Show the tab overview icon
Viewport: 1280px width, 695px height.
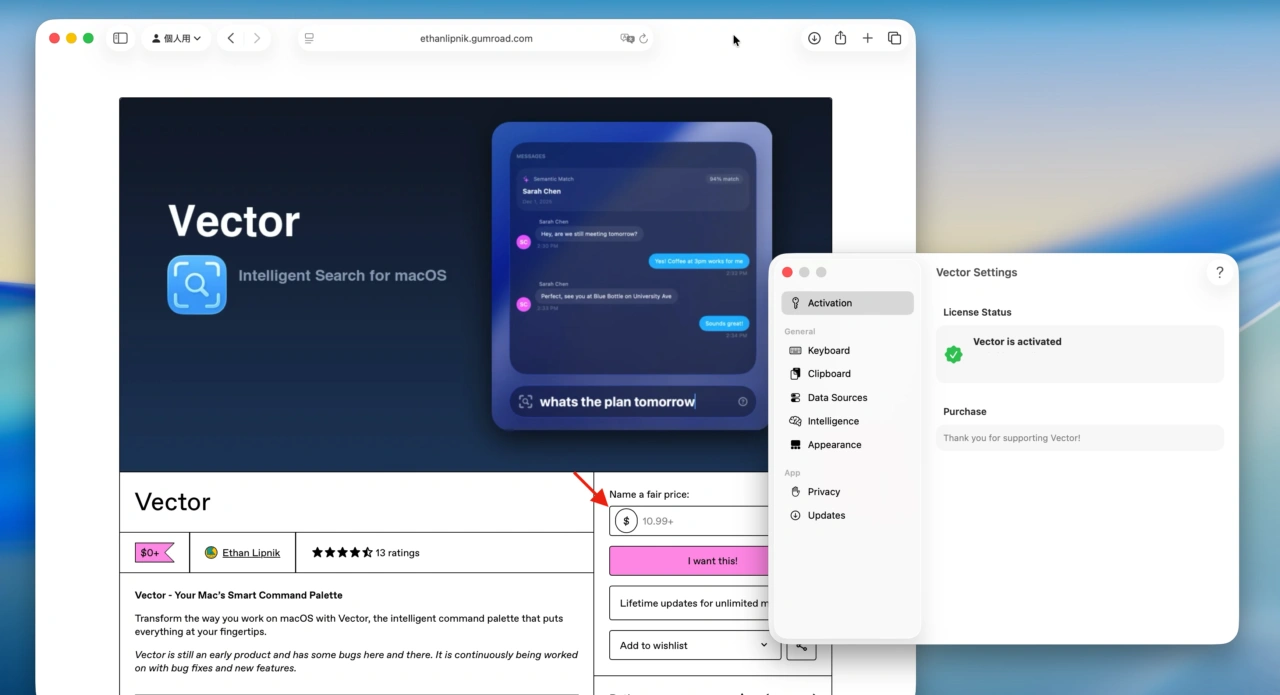click(894, 38)
